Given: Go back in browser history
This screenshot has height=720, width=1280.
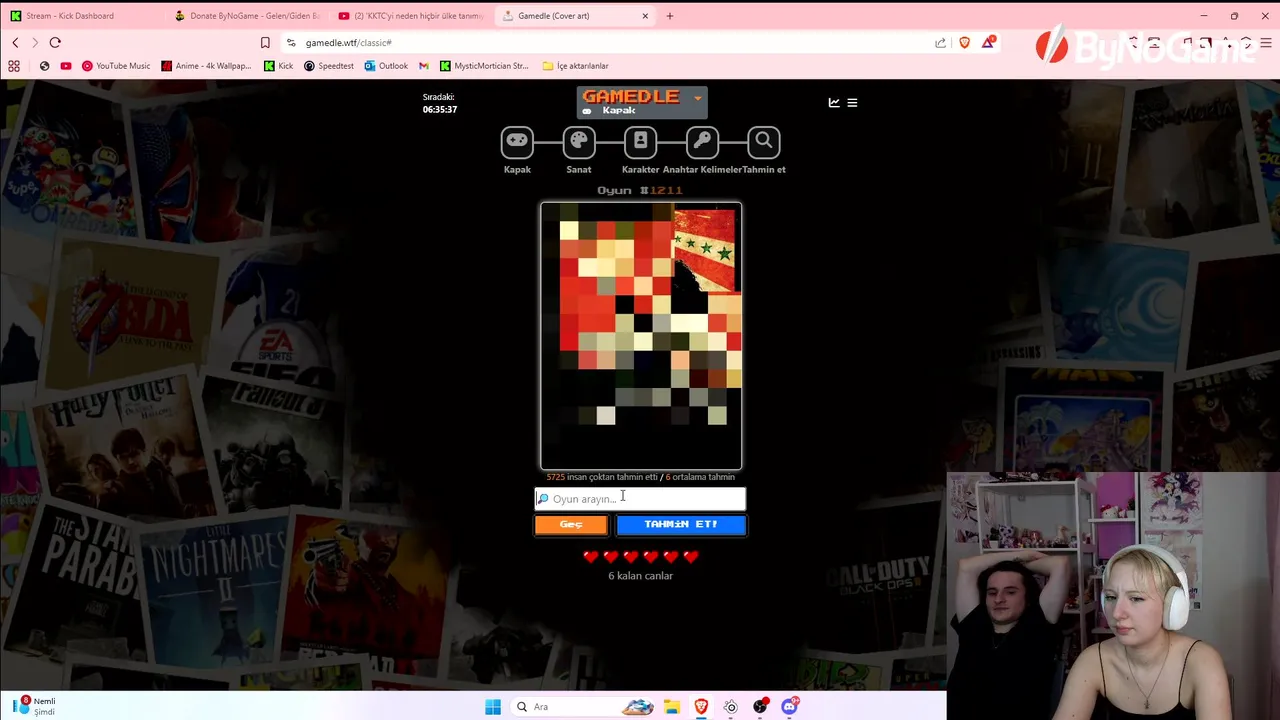Looking at the screenshot, I should tap(15, 43).
